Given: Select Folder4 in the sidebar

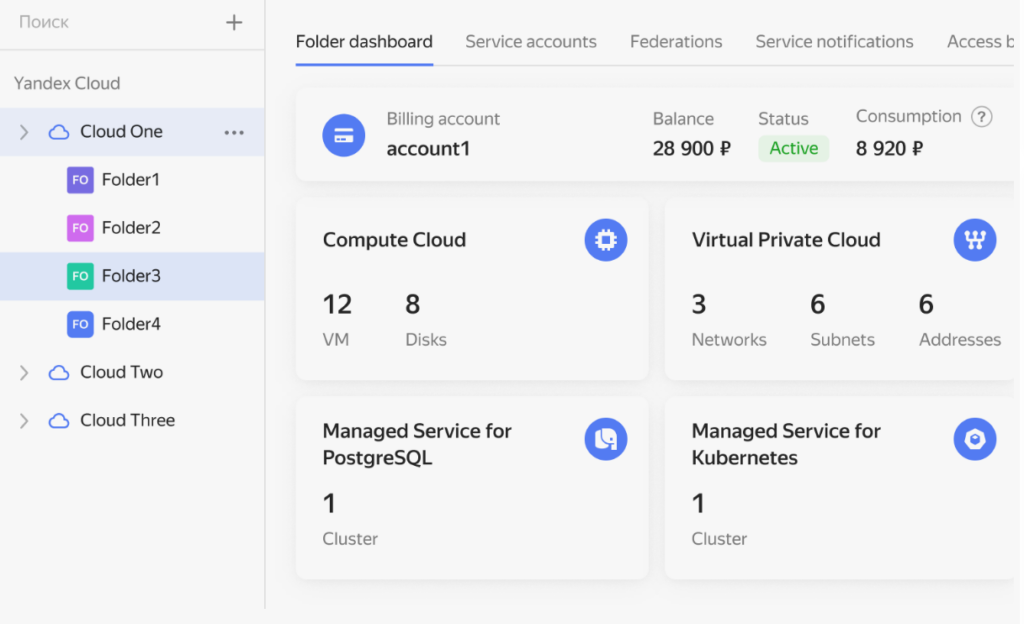Looking at the screenshot, I should coord(132,324).
